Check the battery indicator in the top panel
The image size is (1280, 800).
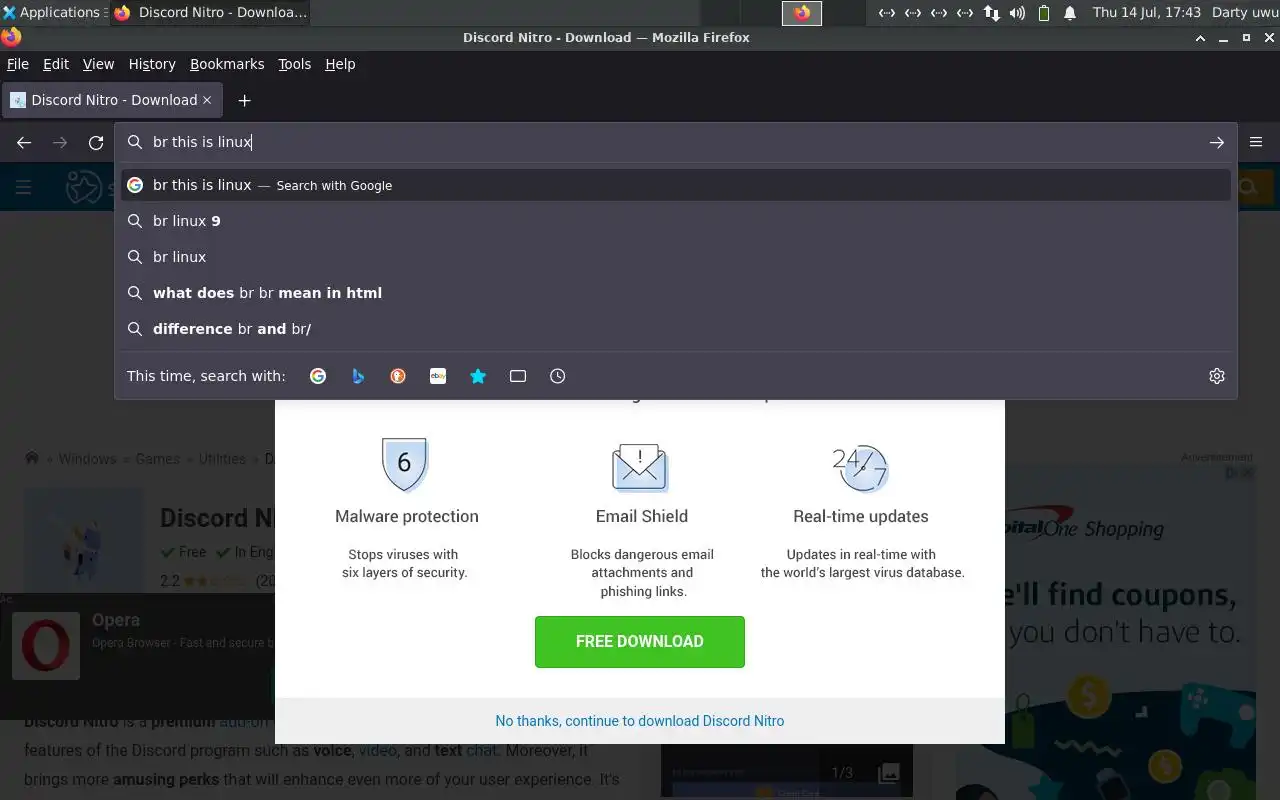[1044, 13]
